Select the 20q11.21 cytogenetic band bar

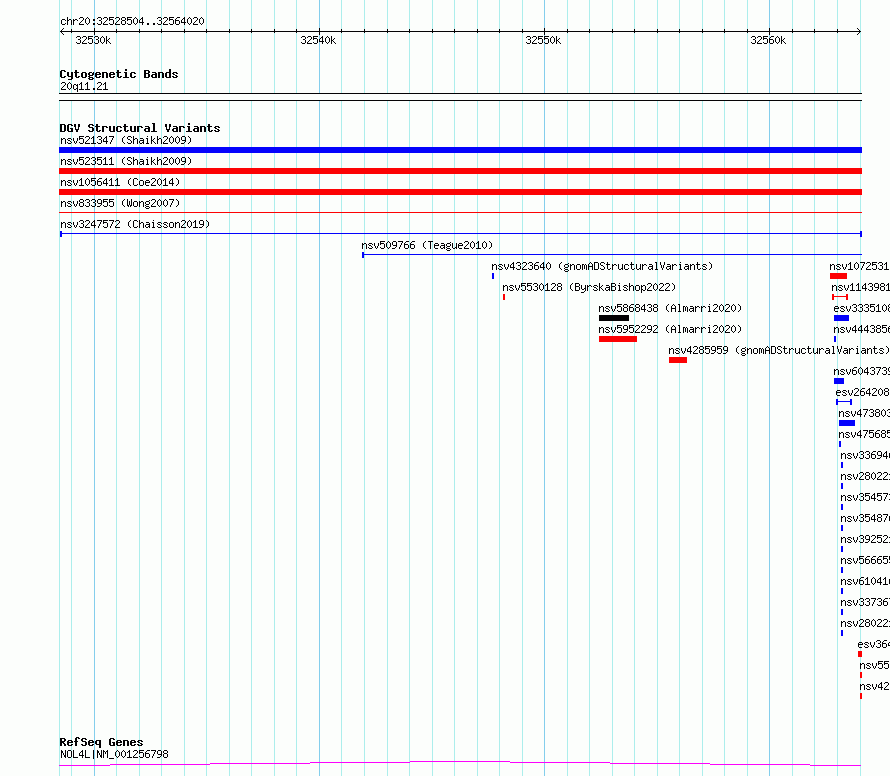460,97
